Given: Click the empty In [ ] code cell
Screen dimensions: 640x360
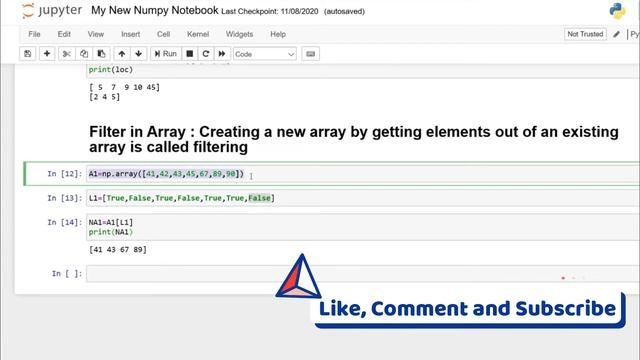Looking at the screenshot, I should click(x=363, y=273).
